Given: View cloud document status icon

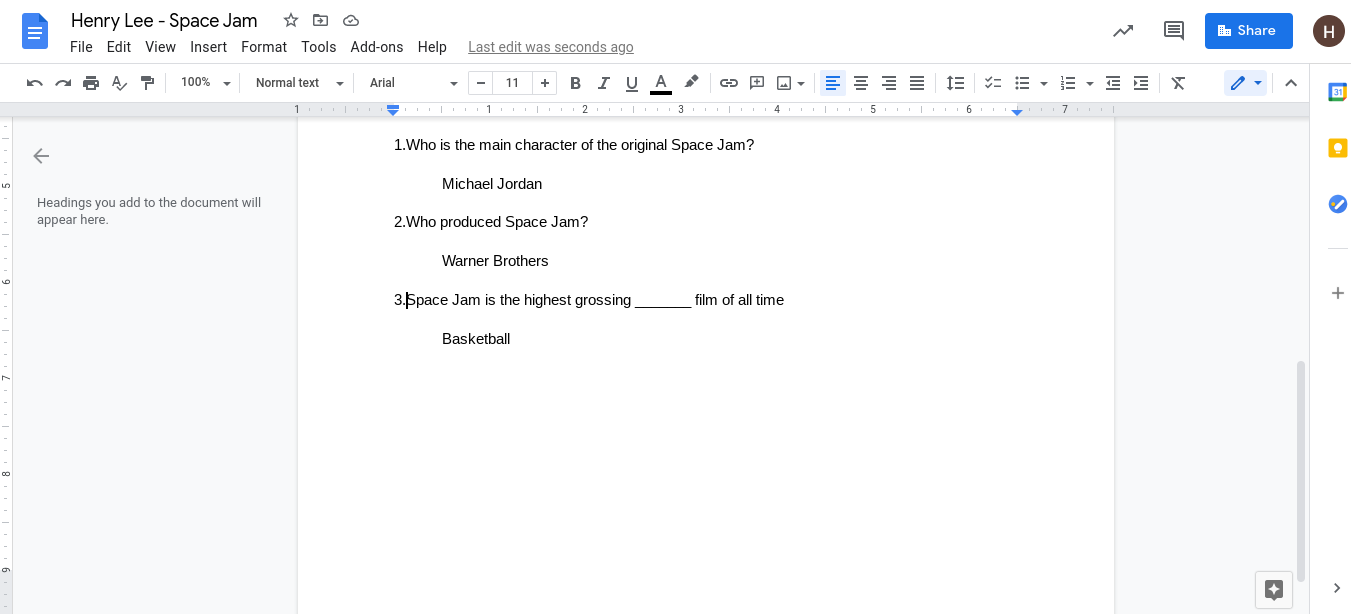Looking at the screenshot, I should tap(350, 20).
